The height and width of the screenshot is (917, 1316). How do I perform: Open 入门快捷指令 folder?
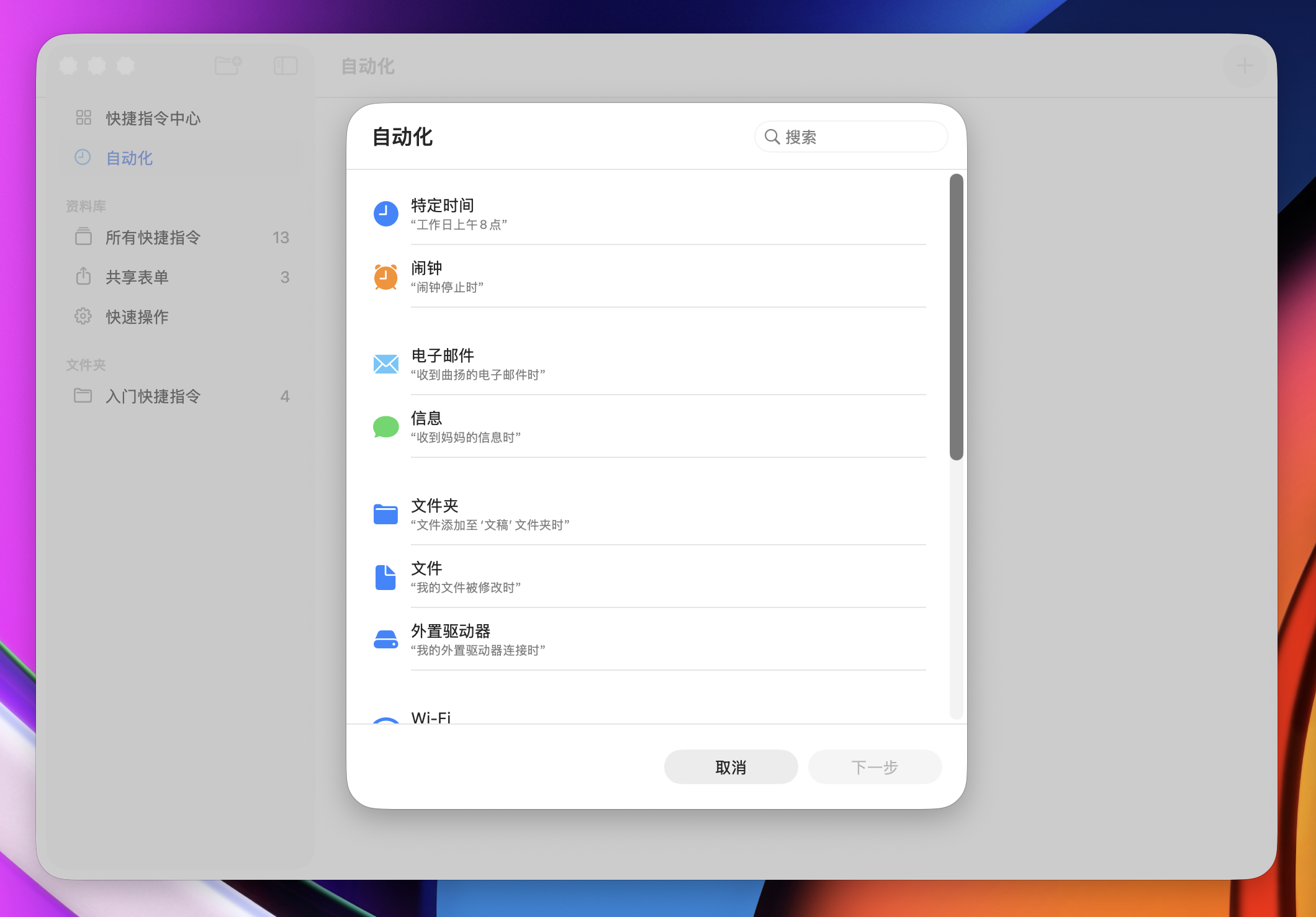(x=153, y=396)
